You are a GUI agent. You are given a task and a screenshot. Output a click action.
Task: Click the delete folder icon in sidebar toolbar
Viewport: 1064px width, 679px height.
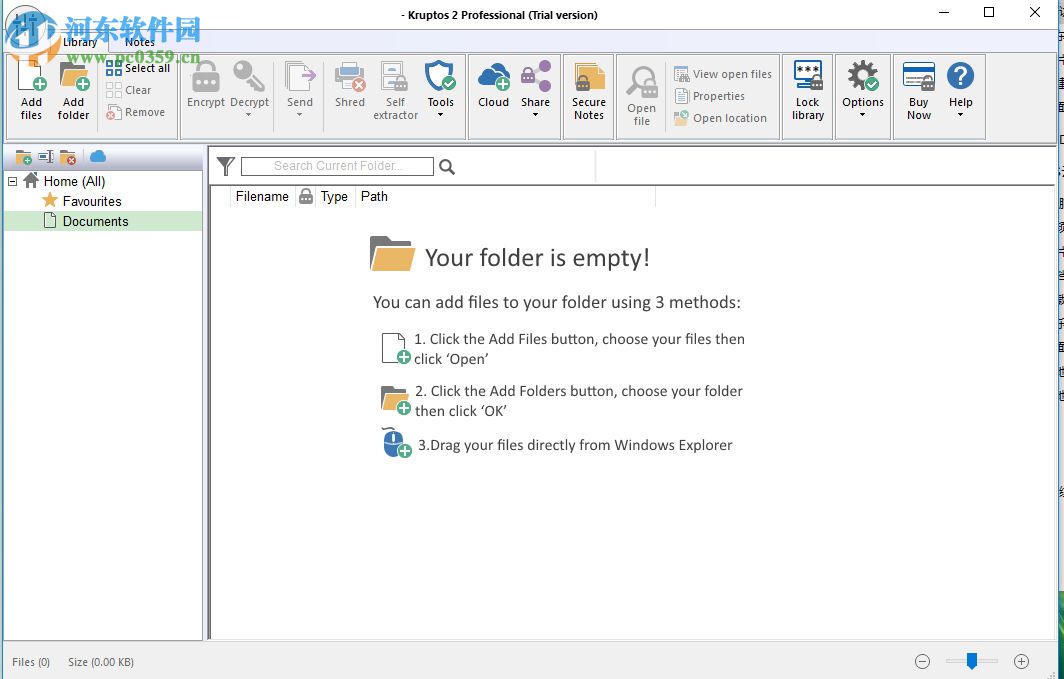(x=68, y=157)
